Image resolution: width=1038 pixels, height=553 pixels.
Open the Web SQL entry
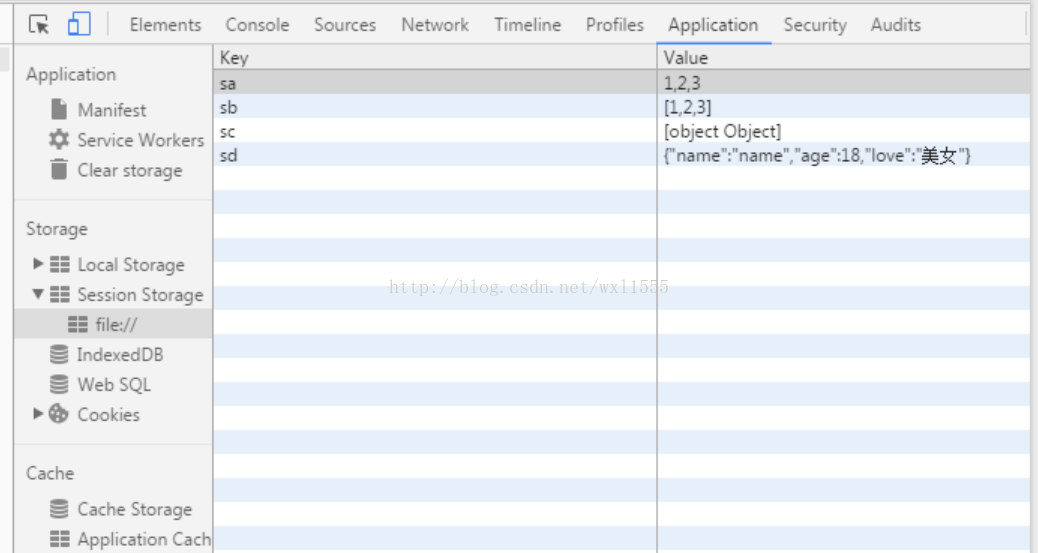point(114,384)
